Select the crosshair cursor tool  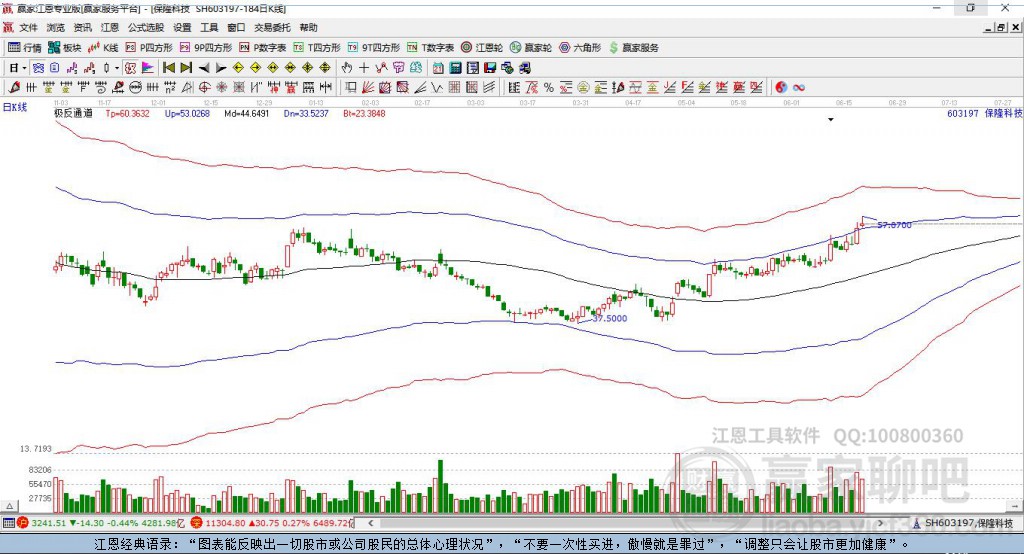pos(364,68)
